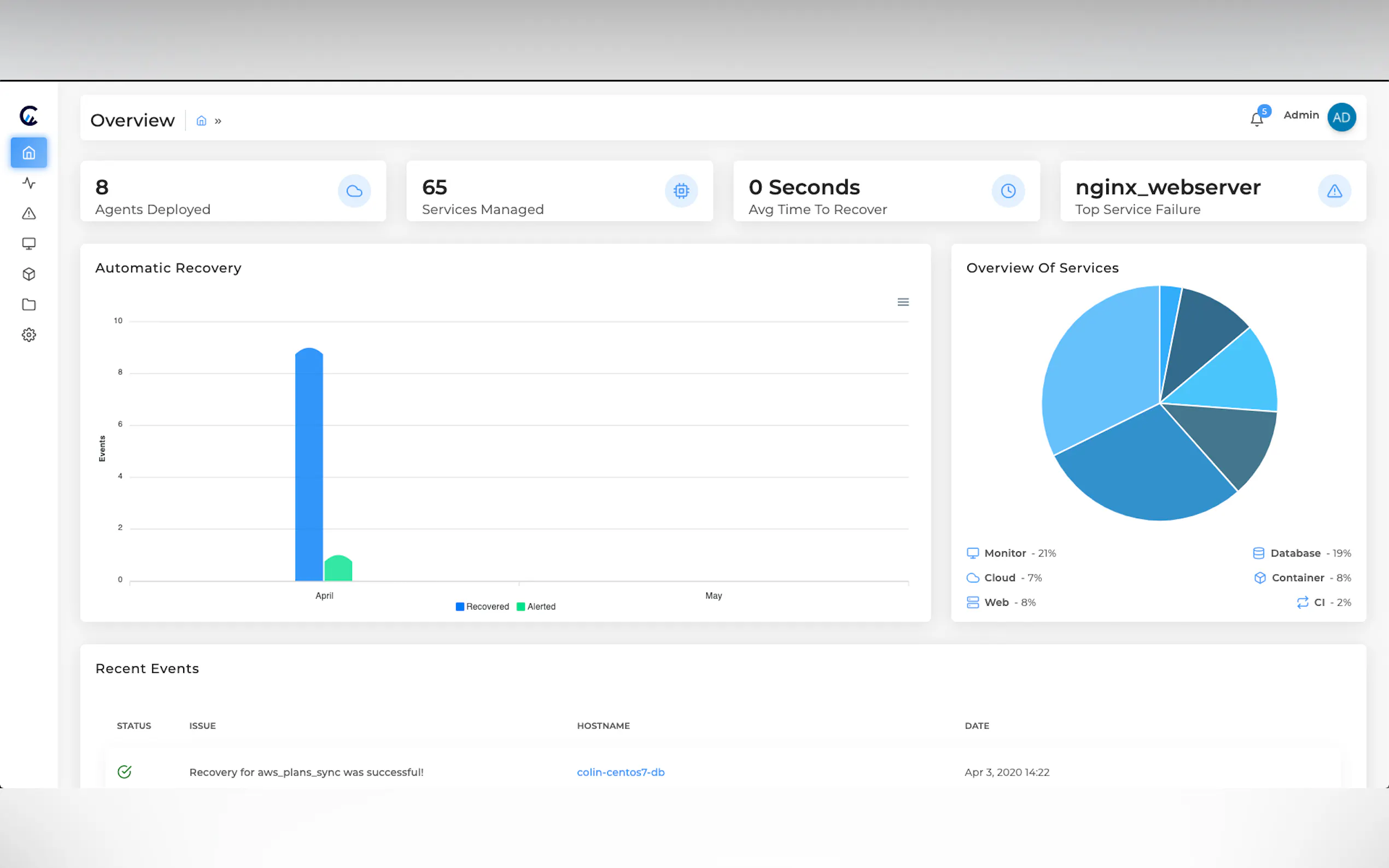1389x868 pixels.
Task: Click the Monitor legend icon
Action: click(x=973, y=553)
